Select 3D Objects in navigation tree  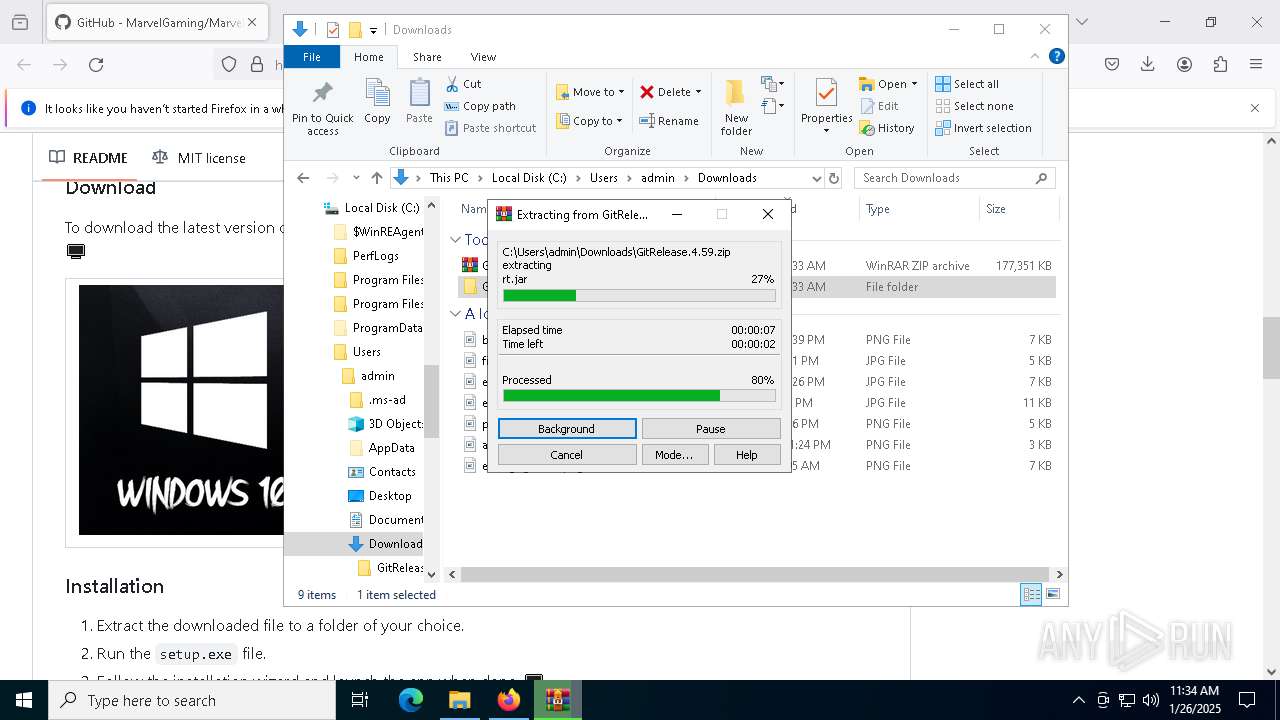click(386, 424)
